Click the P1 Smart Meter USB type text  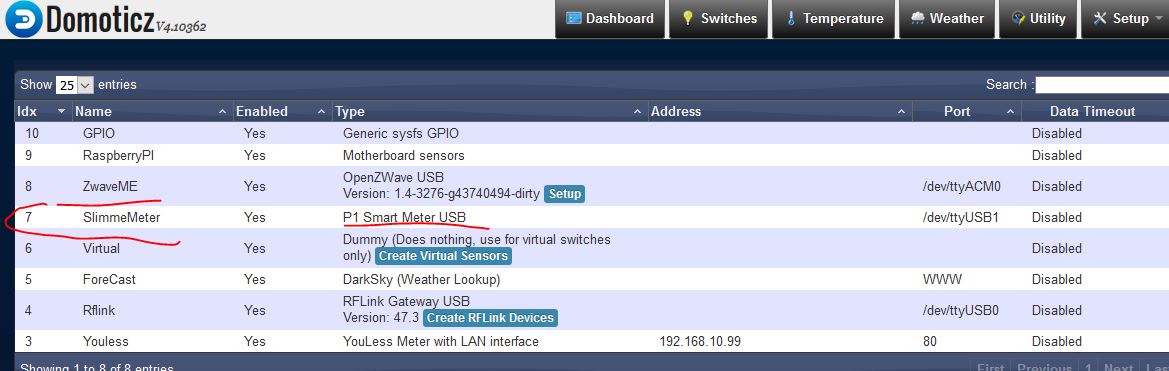coord(404,218)
